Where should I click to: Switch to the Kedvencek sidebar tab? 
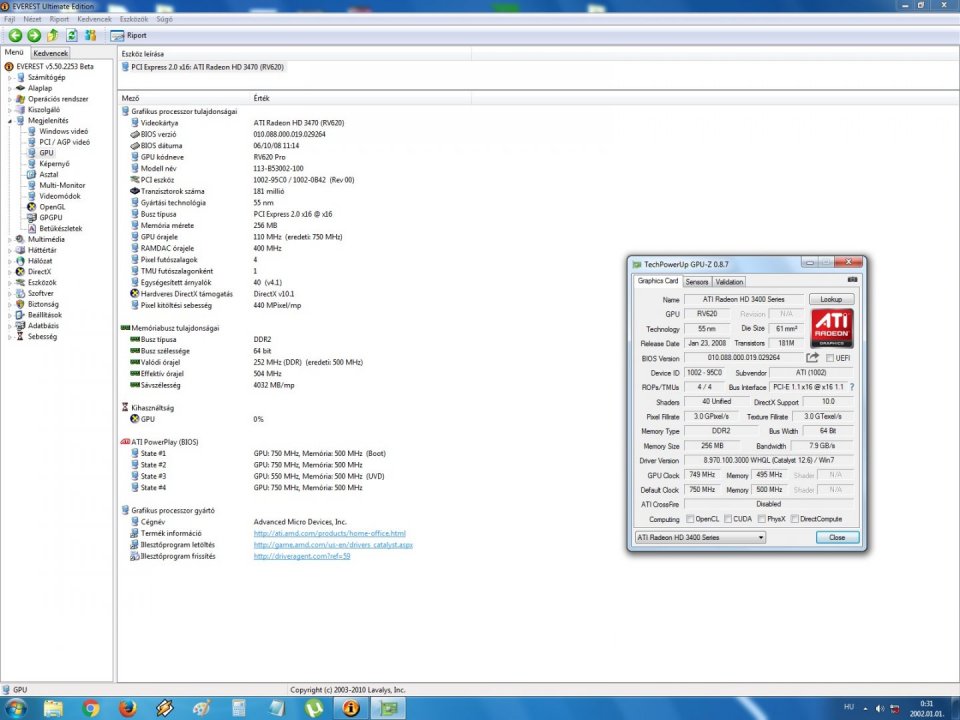point(50,53)
